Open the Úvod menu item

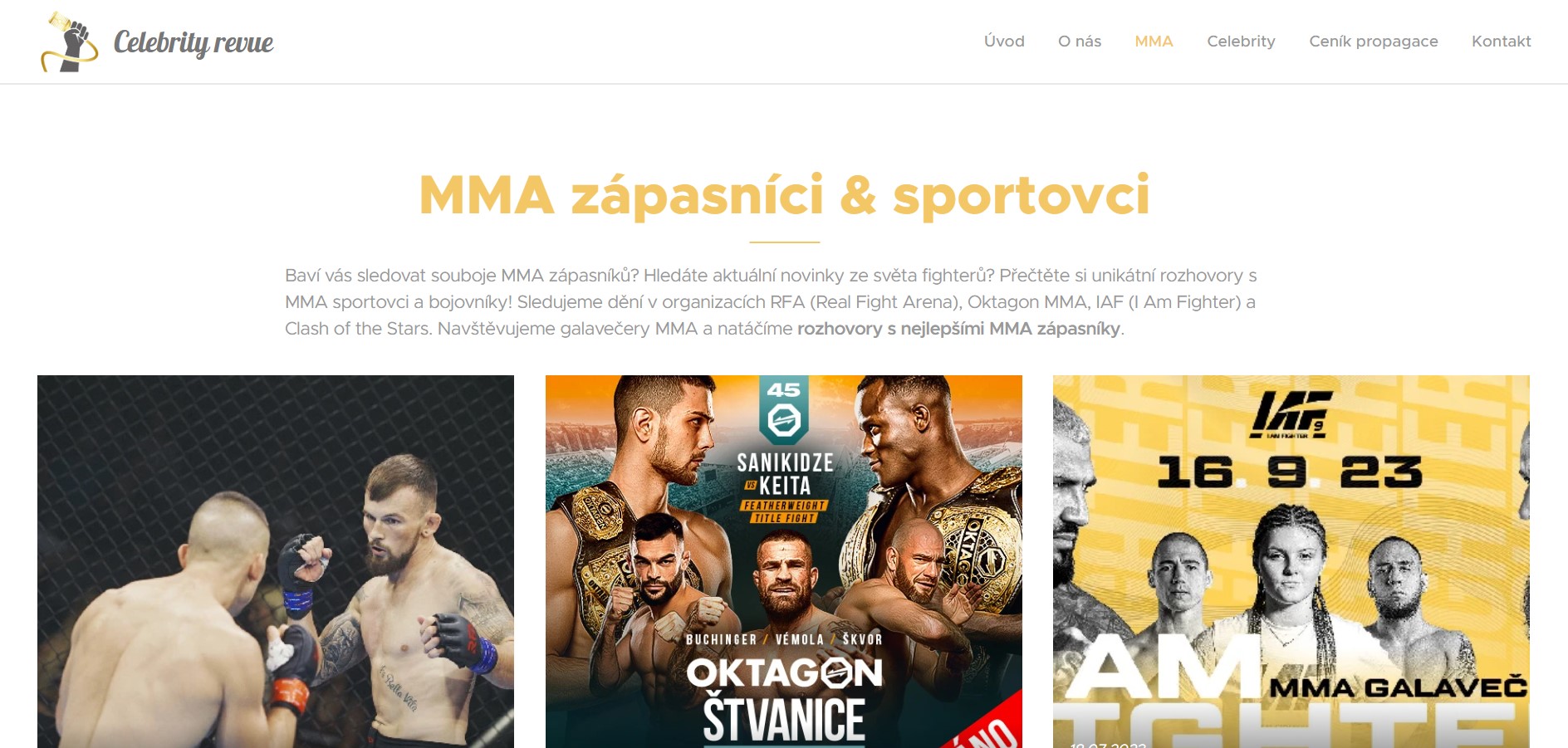1004,42
